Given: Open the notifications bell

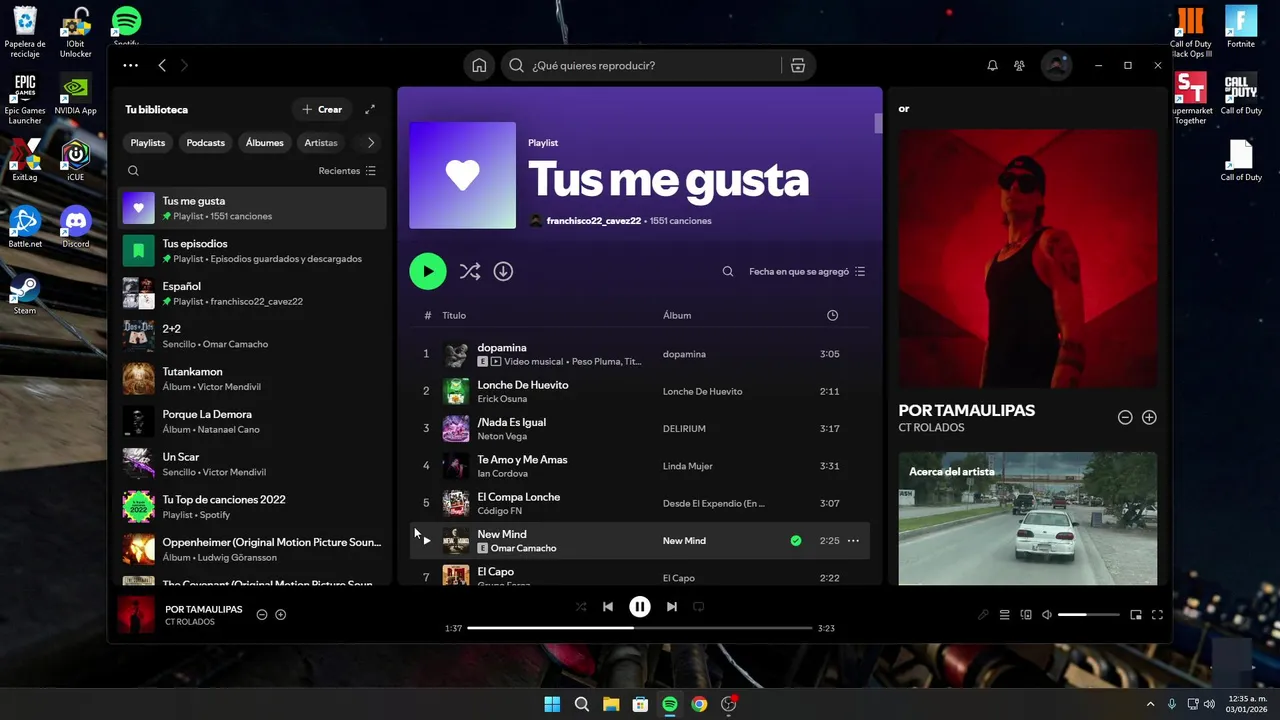Looking at the screenshot, I should pyautogui.click(x=992, y=65).
